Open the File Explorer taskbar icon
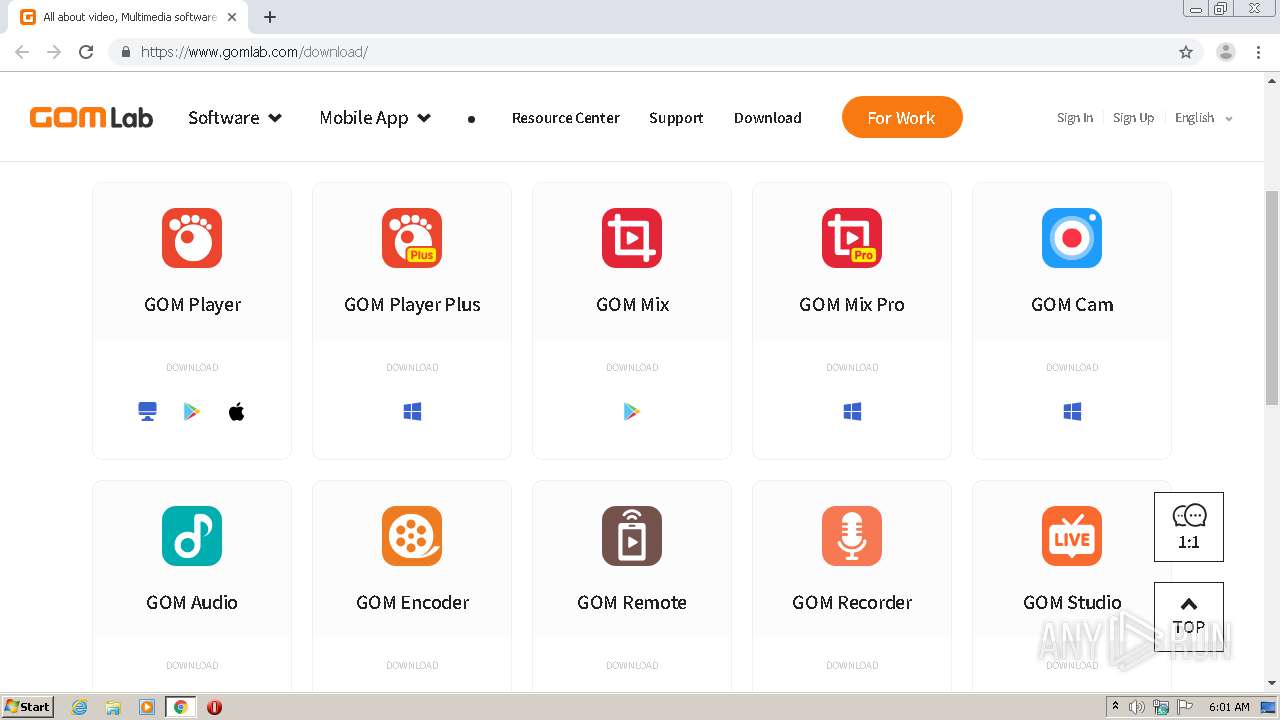This screenshot has width=1280, height=720. (113, 707)
